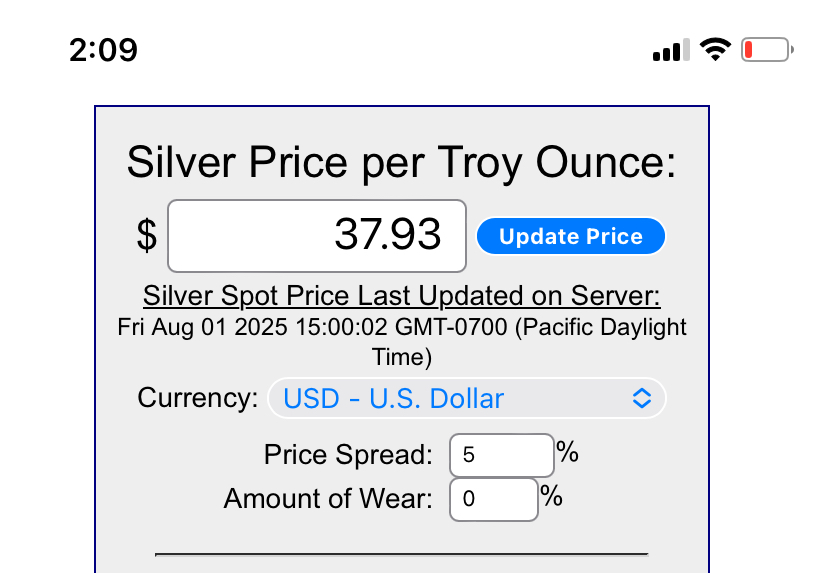Tap the cellular signal bars icon
The image size is (828, 573).
click(x=670, y=50)
